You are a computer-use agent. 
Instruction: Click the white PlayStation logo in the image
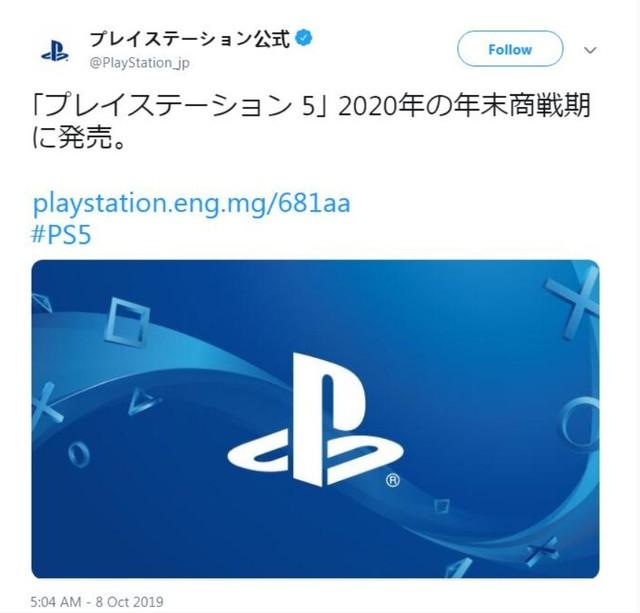[315, 420]
